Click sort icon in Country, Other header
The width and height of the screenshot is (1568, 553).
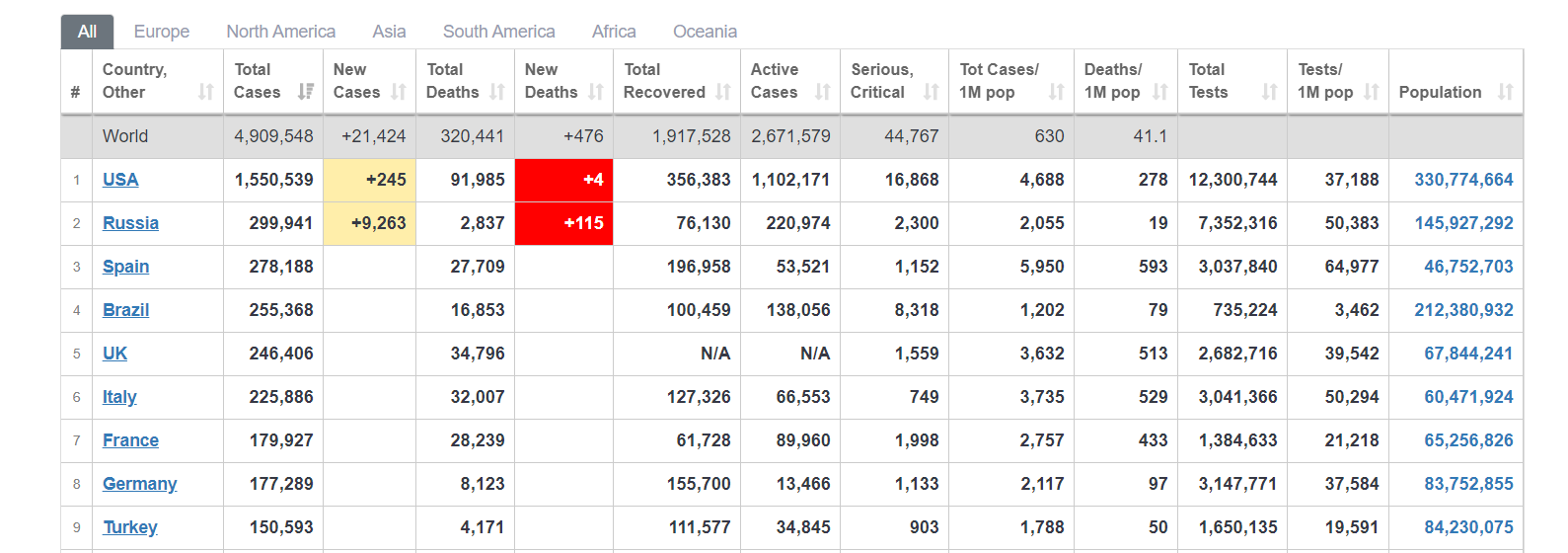(205, 92)
